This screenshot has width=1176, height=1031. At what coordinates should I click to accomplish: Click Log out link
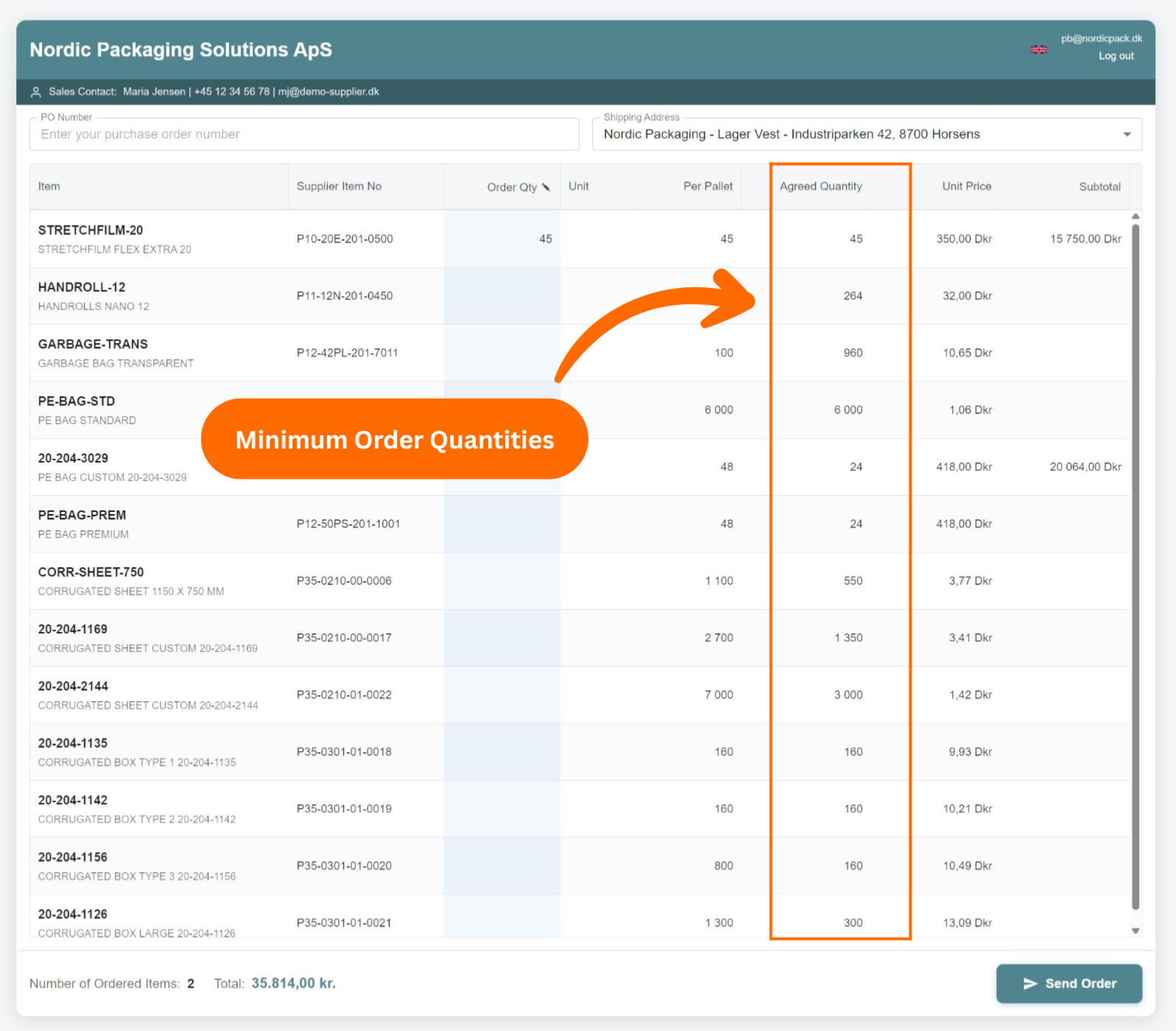tap(1116, 56)
